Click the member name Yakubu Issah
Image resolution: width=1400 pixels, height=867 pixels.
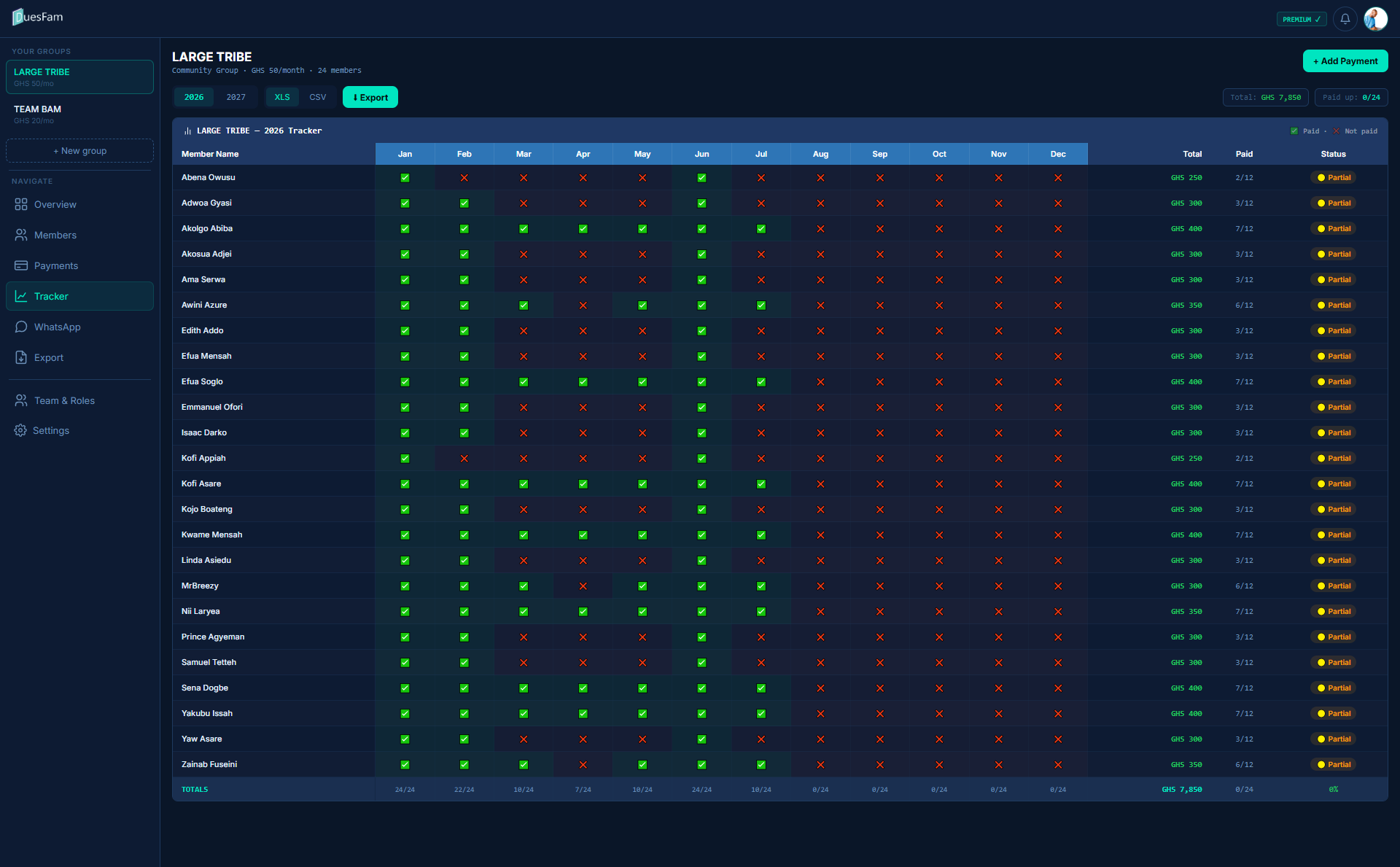[207, 713]
